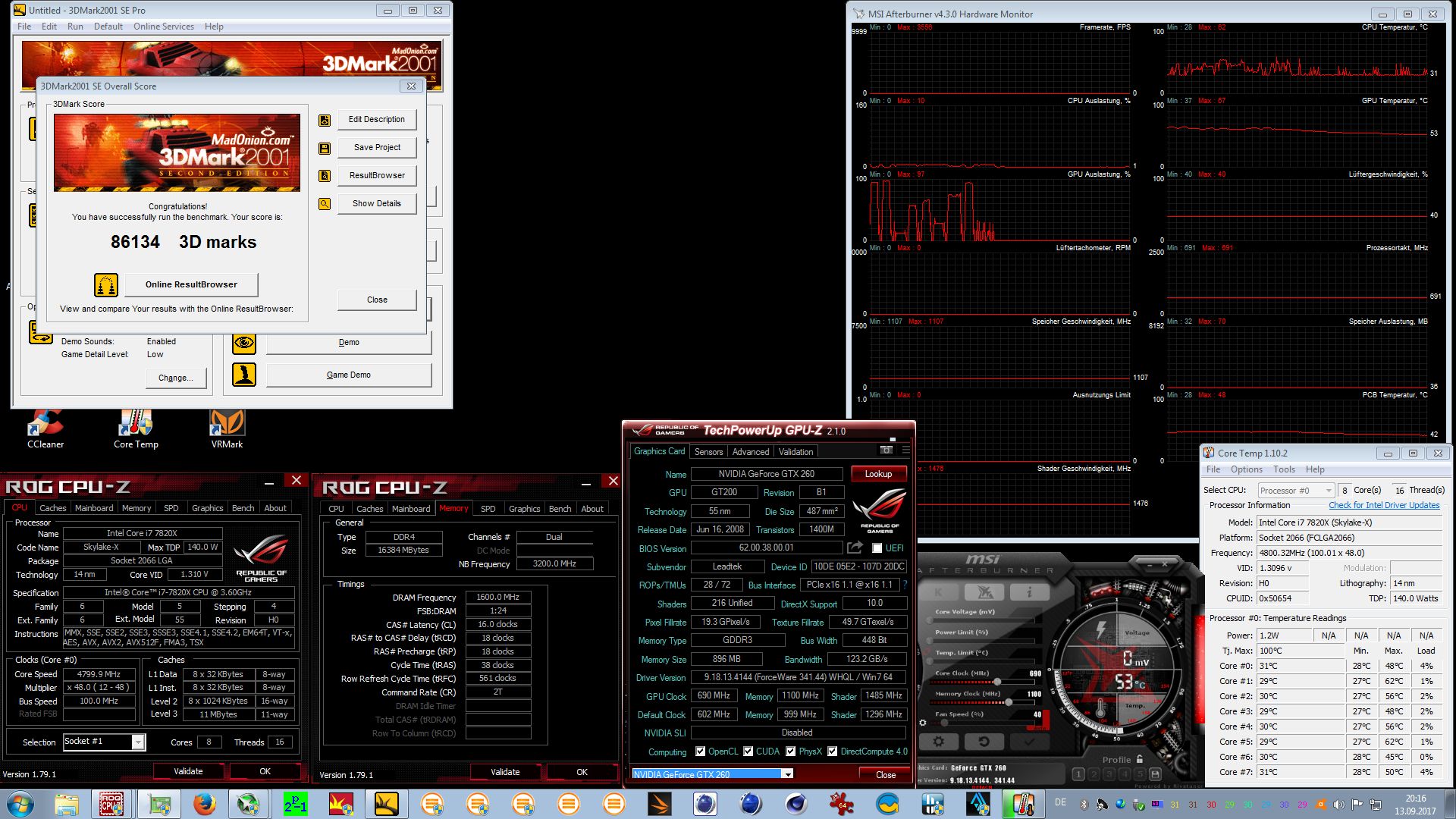The image size is (1456, 819).
Task: Click the Close button in GPU-Z
Action: [886, 774]
